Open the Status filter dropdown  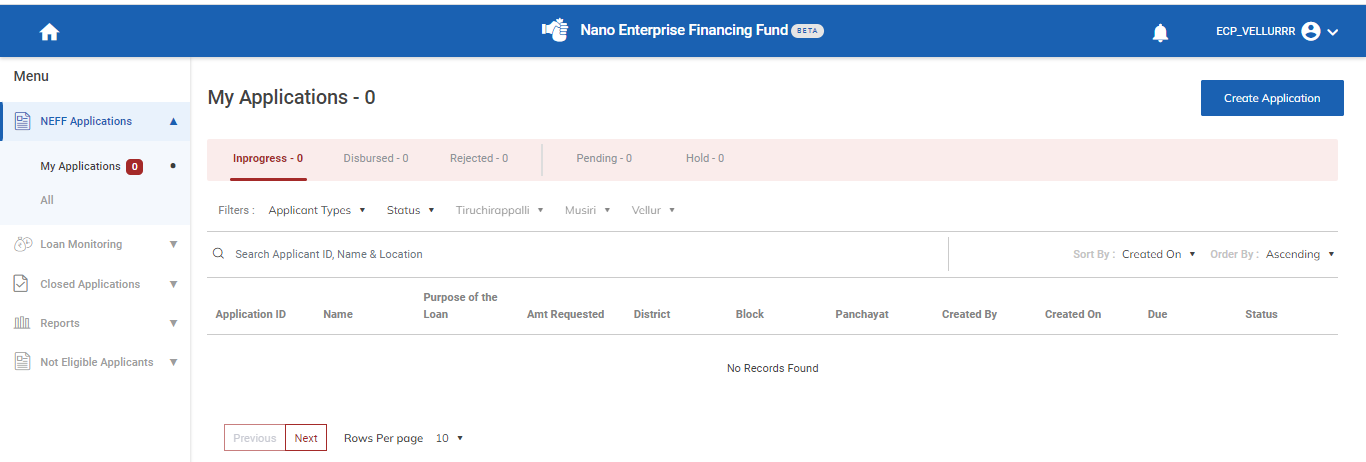[x=410, y=210]
